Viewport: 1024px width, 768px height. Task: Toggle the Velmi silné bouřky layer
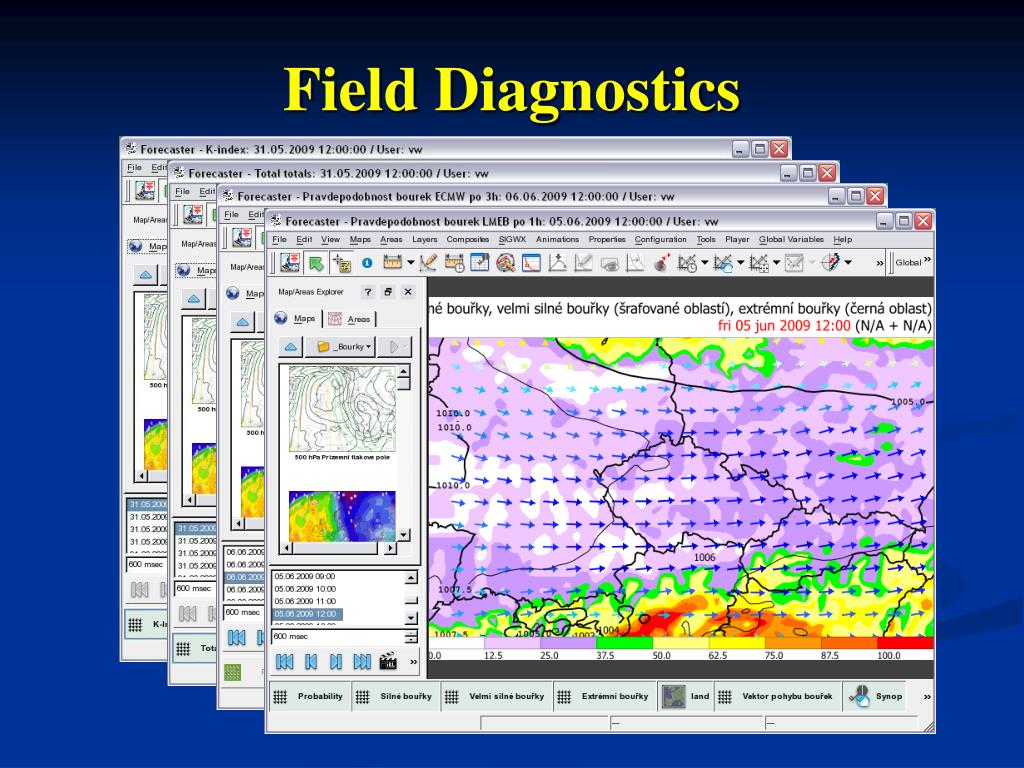[x=497, y=696]
